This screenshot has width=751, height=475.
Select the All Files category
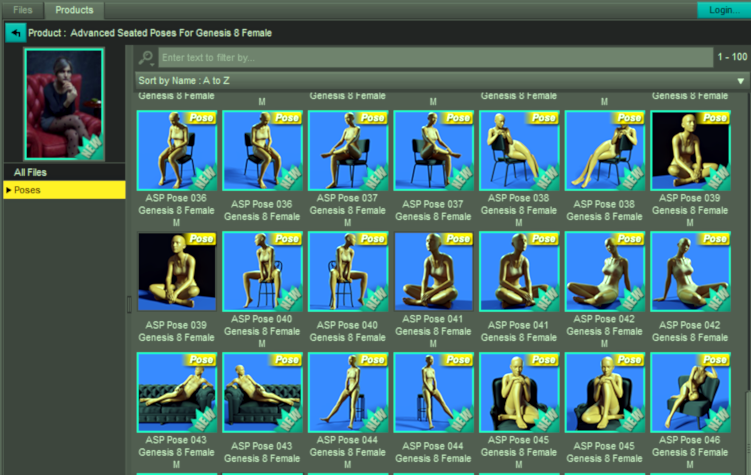point(64,172)
